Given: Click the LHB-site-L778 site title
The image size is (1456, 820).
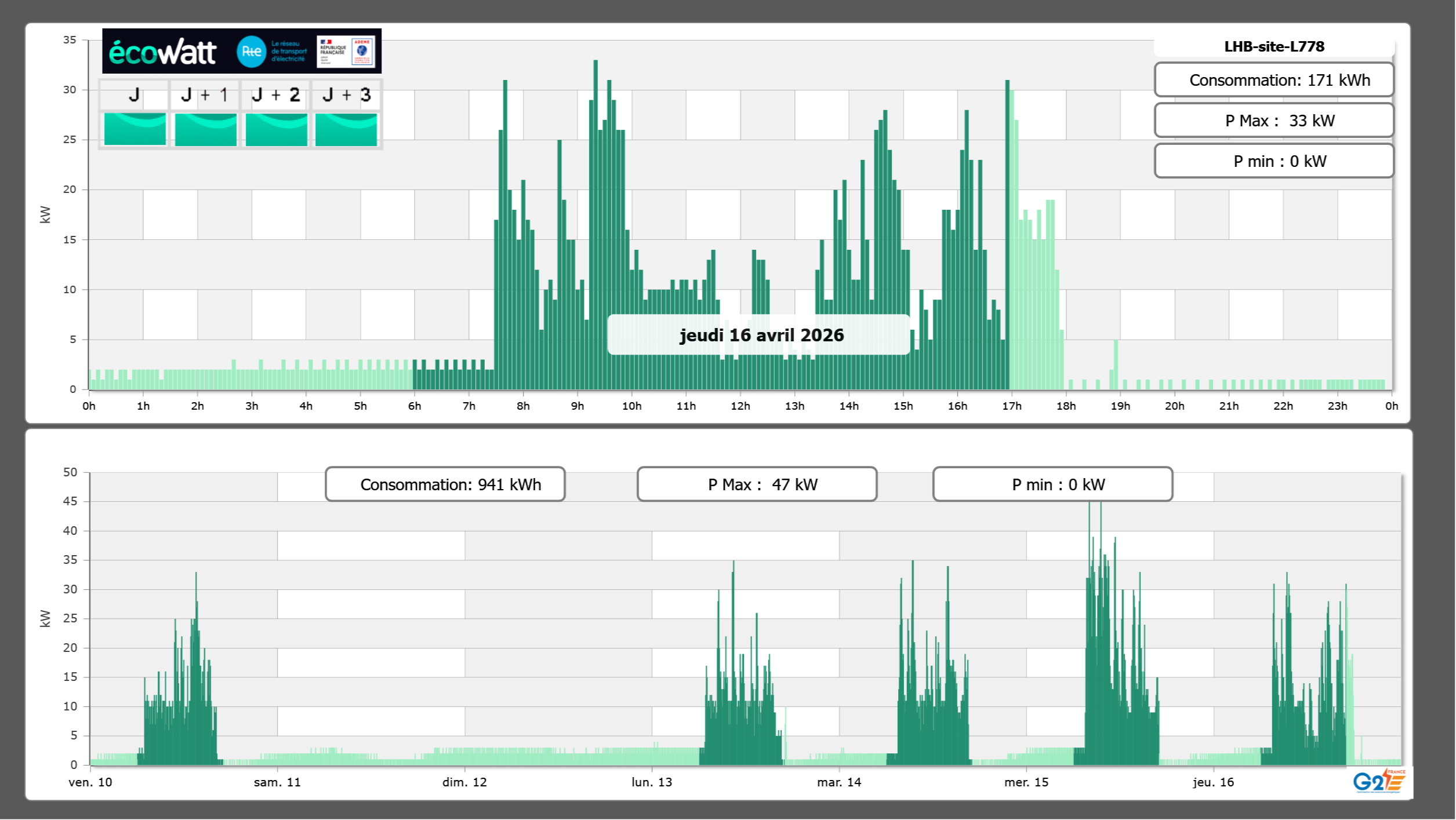Looking at the screenshot, I should 1274,46.
